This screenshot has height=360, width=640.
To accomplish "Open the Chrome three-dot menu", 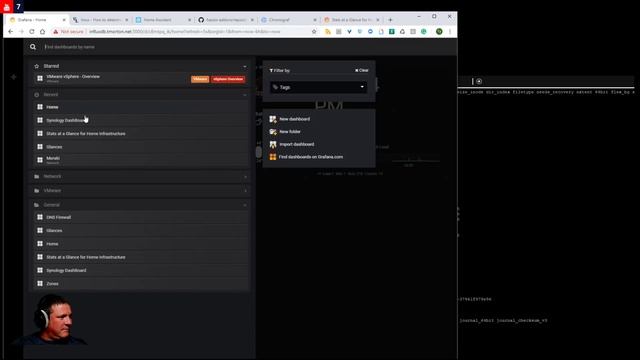I will click(450, 31).
